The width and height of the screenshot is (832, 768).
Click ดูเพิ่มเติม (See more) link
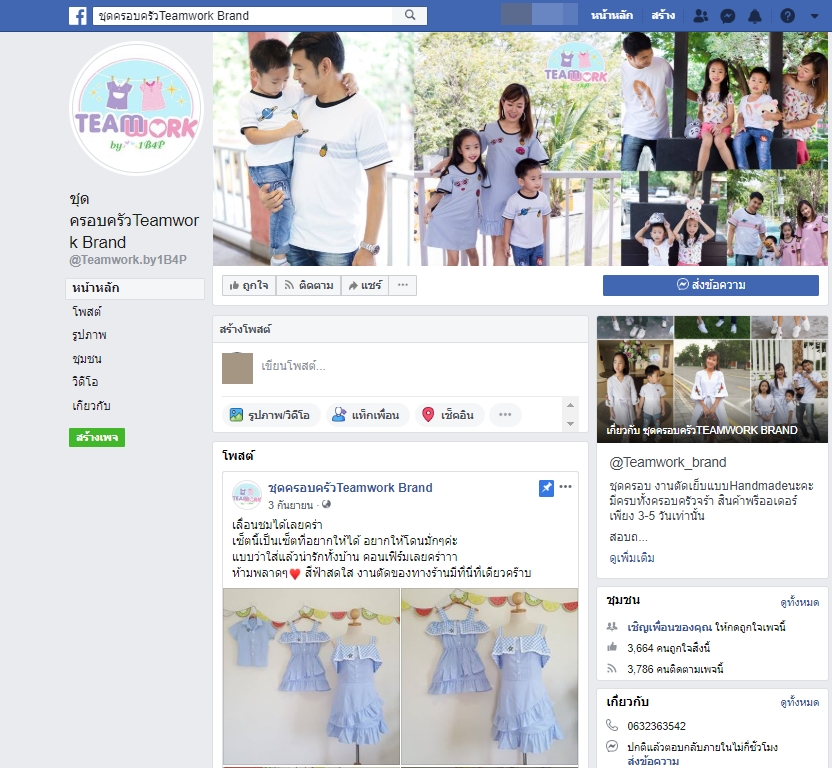[x=632, y=558]
